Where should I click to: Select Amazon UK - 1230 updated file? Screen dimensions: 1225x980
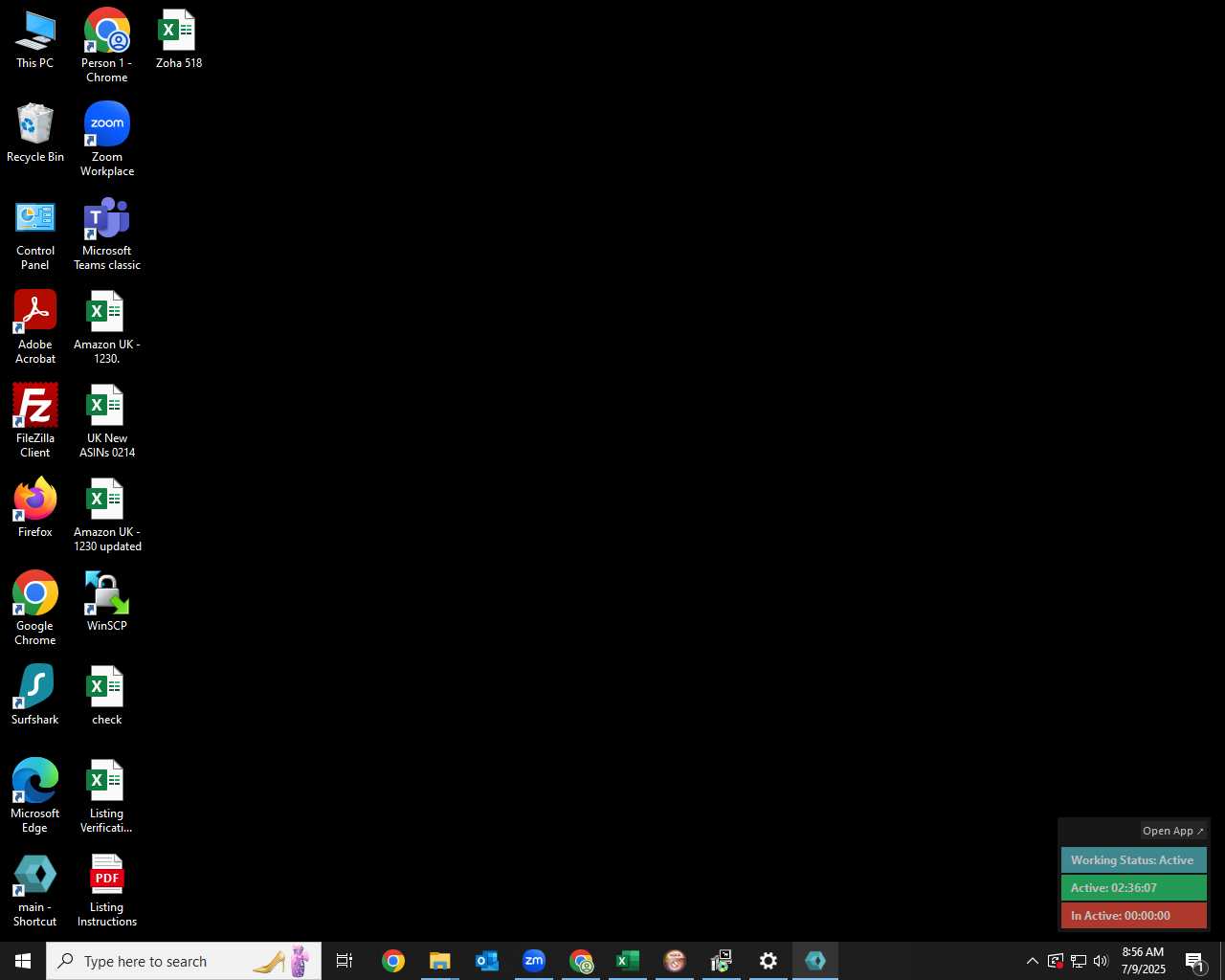tap(107, 516)
